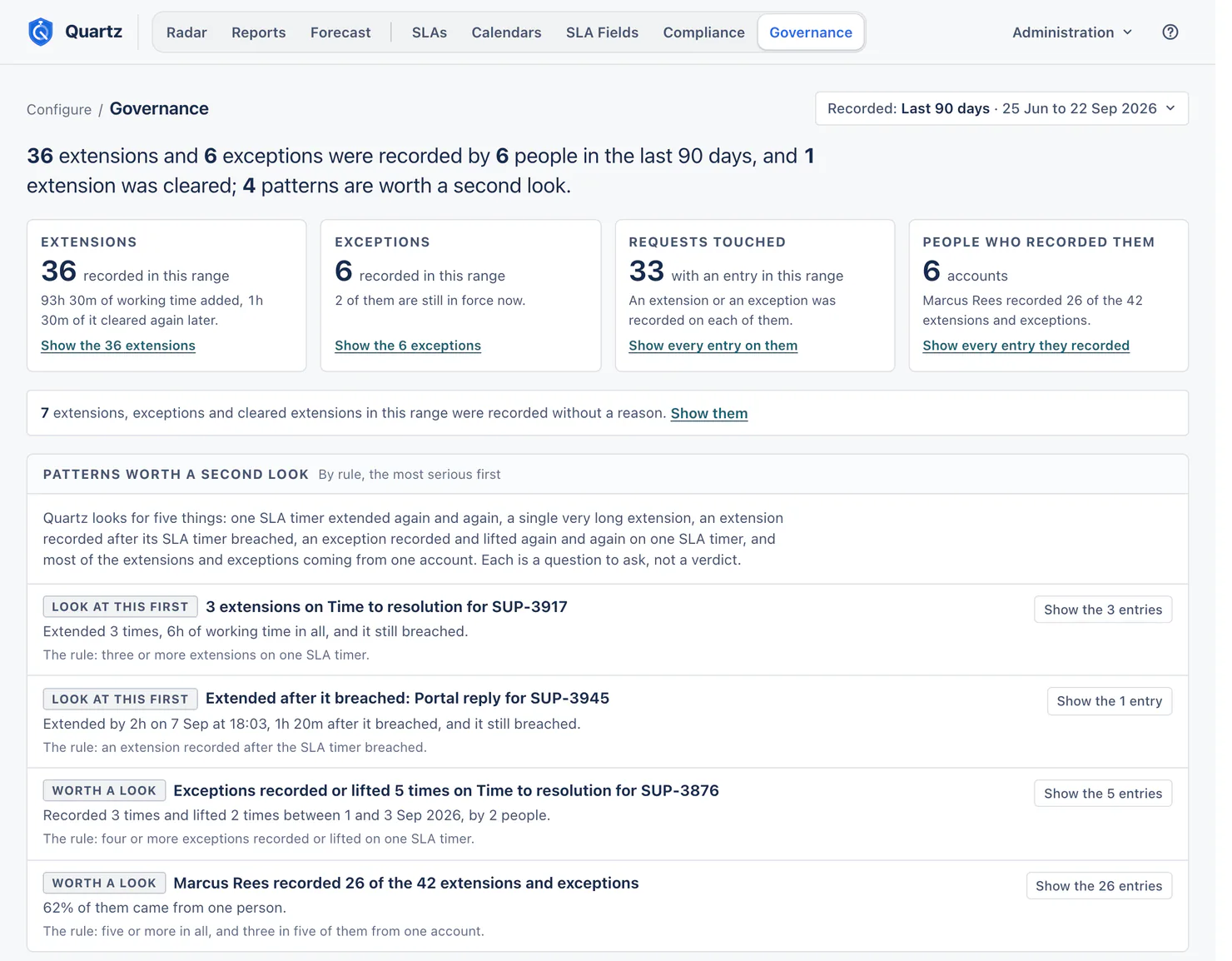Click 'Show every entry on them' link

[x=713, y=346]
